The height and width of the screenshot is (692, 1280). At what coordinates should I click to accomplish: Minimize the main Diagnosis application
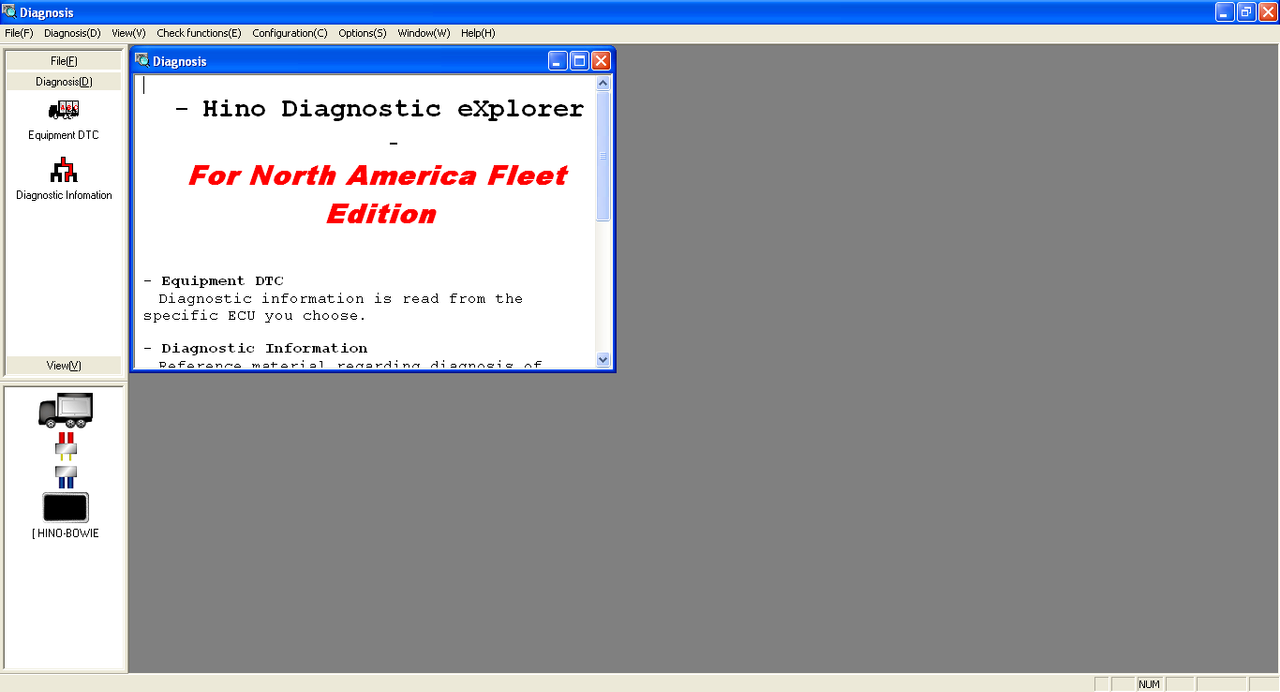(1225, 12)
